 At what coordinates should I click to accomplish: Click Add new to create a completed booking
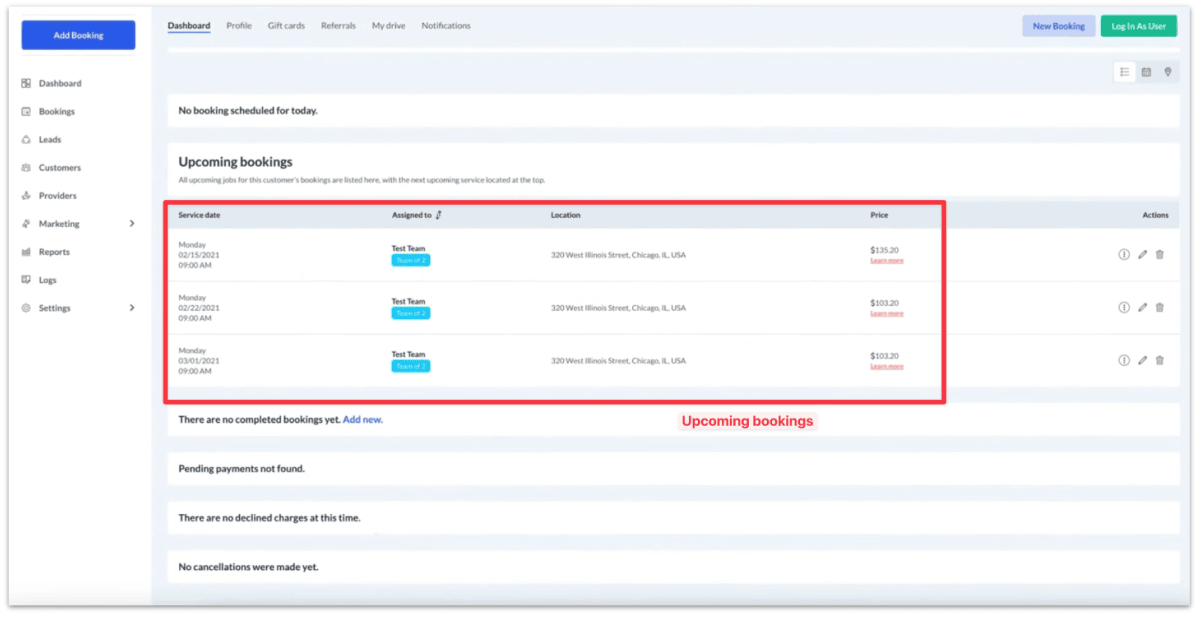[x=362, y=419]
